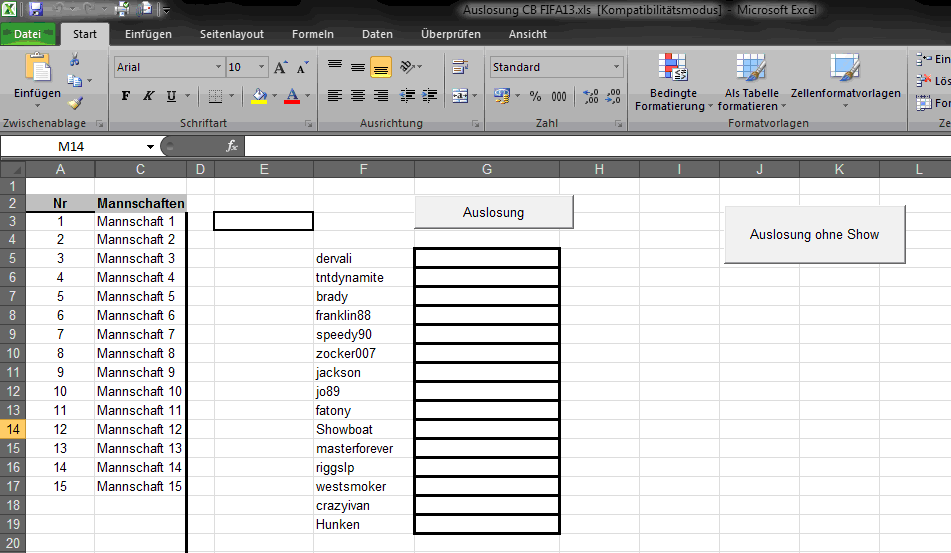Switch to the Ansicht tab
Viewport: 951px width, 553px height.
tap(528, 34)
